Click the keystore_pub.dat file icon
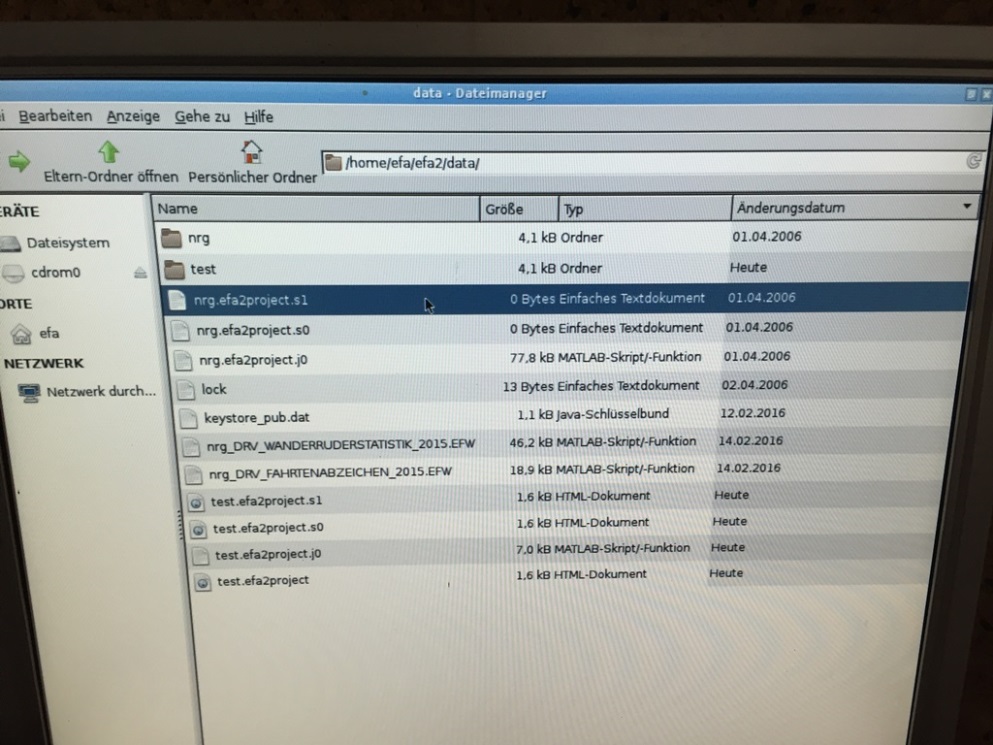This screenshot has height=745, width=993. (x=187, y=417)
